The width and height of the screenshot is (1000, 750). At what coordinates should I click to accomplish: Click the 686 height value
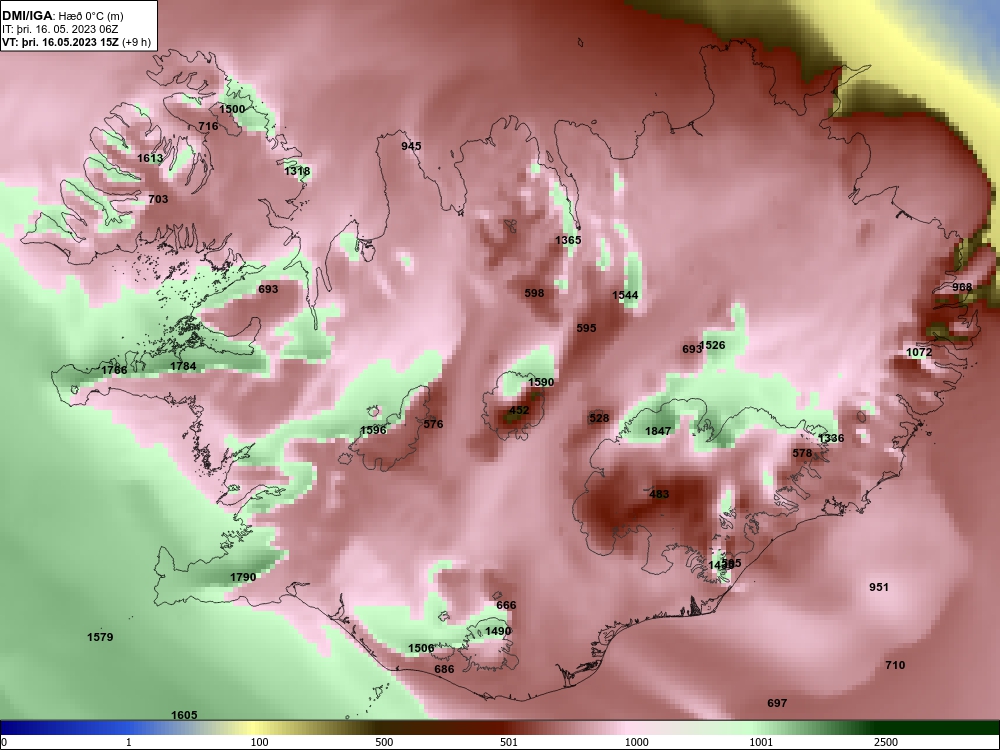(444, 670)
